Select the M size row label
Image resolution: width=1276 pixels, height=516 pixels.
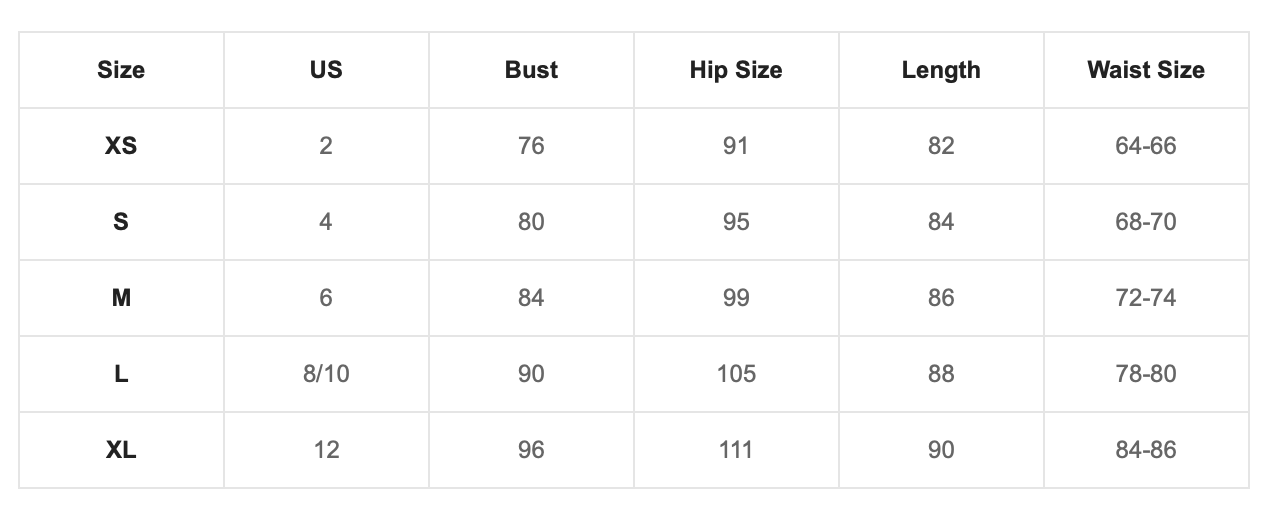(121, 298)
